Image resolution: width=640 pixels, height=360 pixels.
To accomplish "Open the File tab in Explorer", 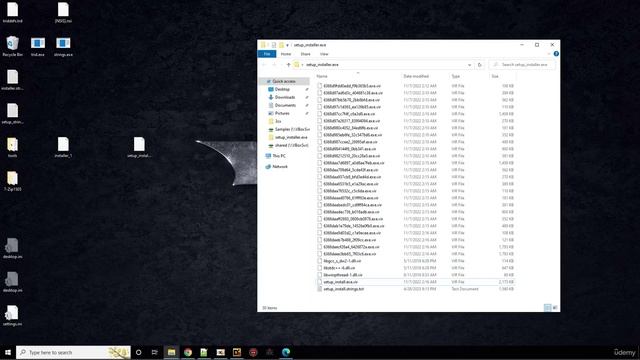I will click(267, 54).
